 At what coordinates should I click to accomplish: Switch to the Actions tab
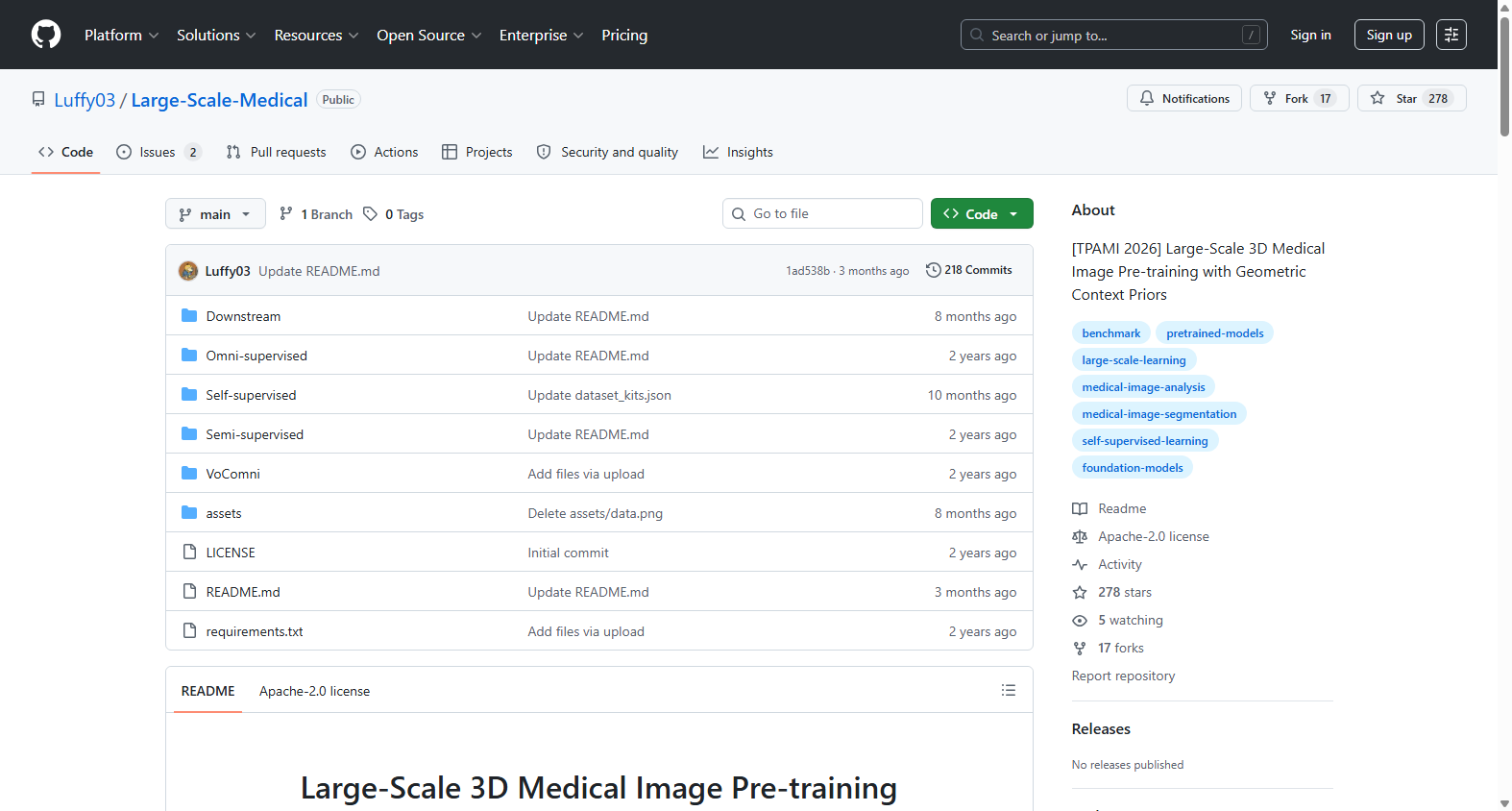point(384,152)
